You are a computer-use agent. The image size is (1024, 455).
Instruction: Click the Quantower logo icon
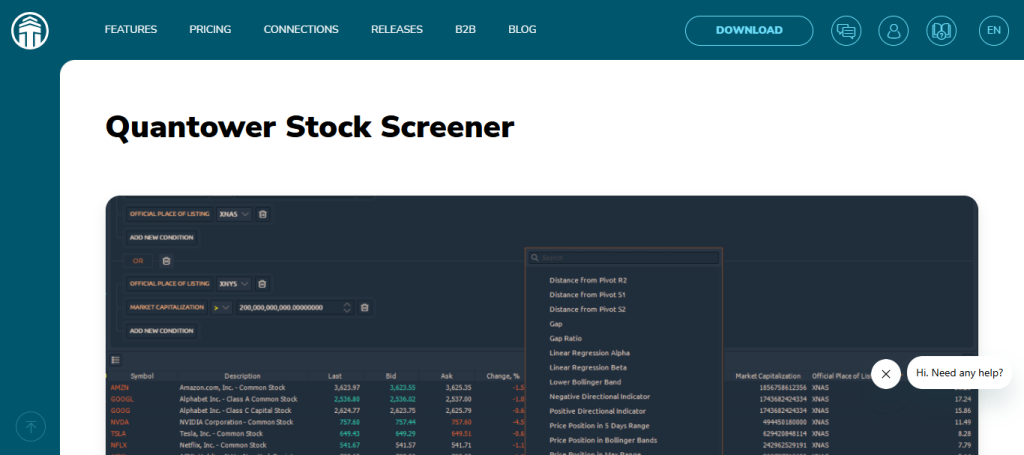pos(30,30)
